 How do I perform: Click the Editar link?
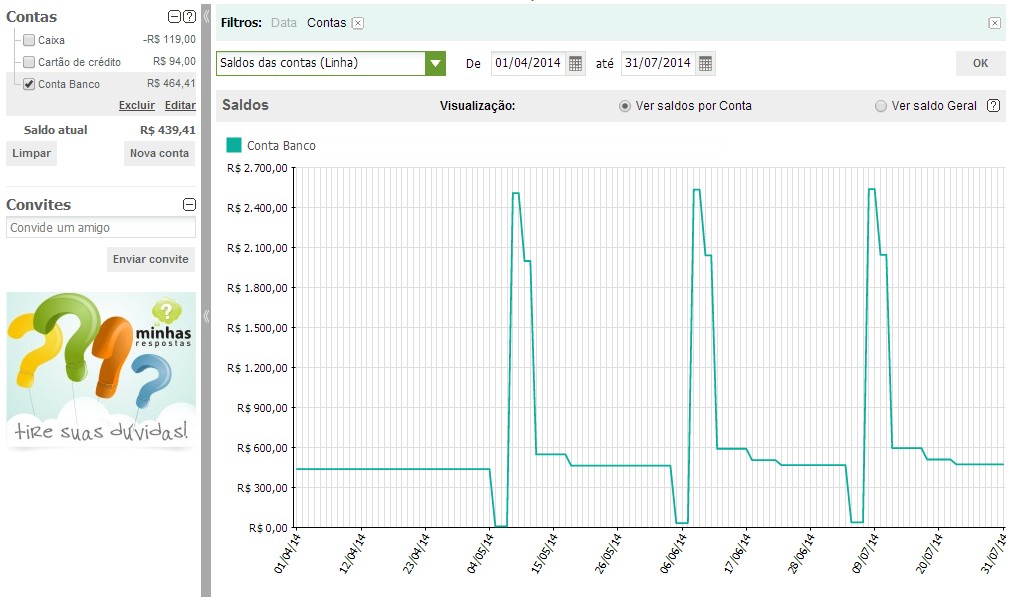click(180, 105)
